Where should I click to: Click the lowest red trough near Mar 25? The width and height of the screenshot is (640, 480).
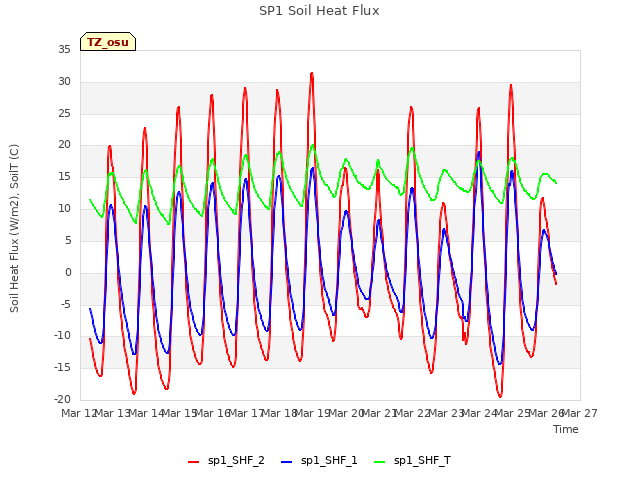click(x=500, y=396)
